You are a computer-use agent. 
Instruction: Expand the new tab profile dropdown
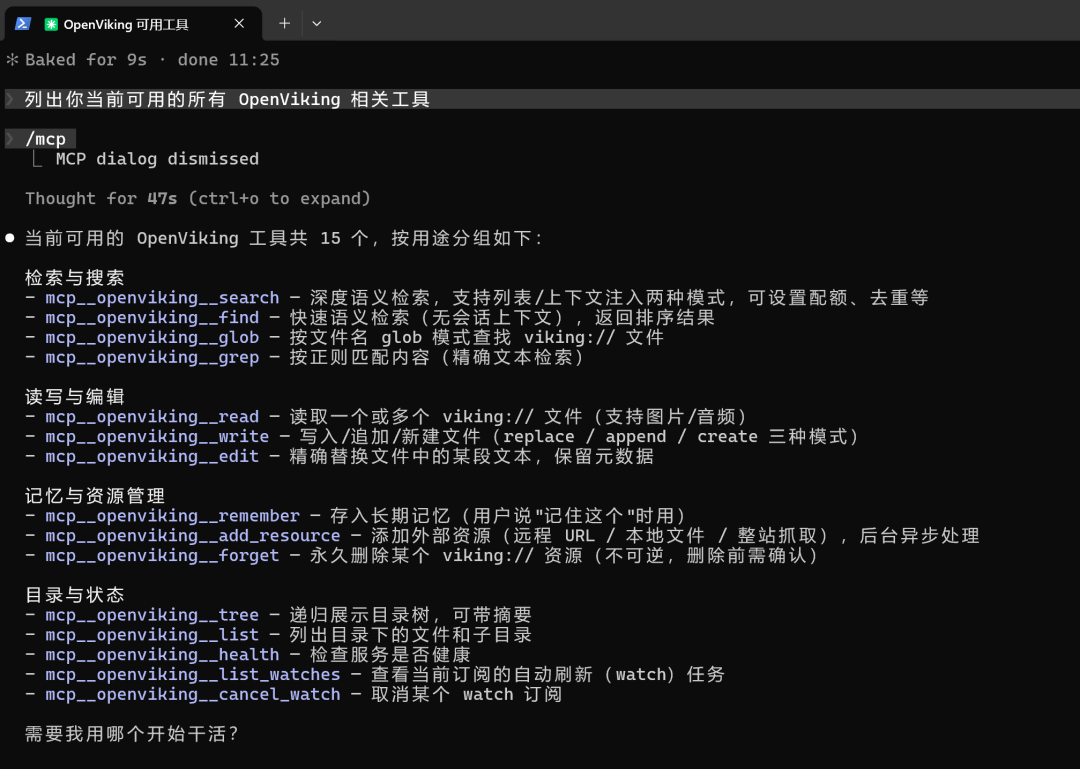pyautogui.click(x=317, y=23)
